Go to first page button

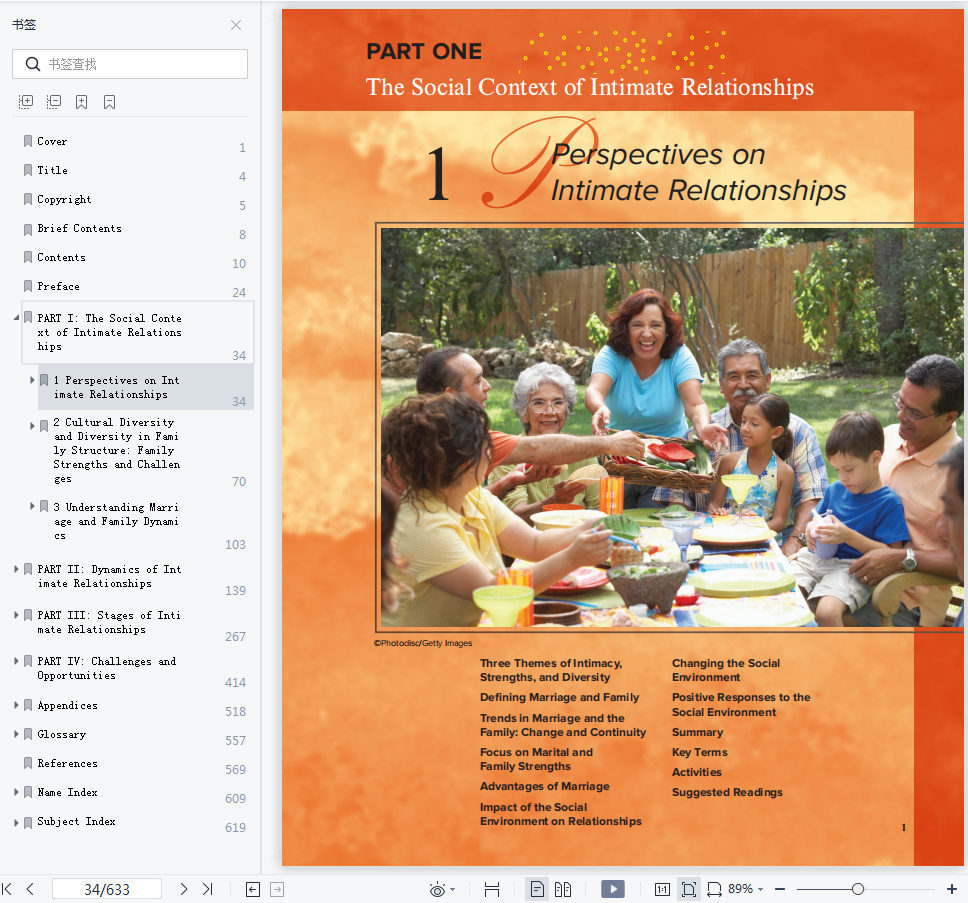[7, 889]
